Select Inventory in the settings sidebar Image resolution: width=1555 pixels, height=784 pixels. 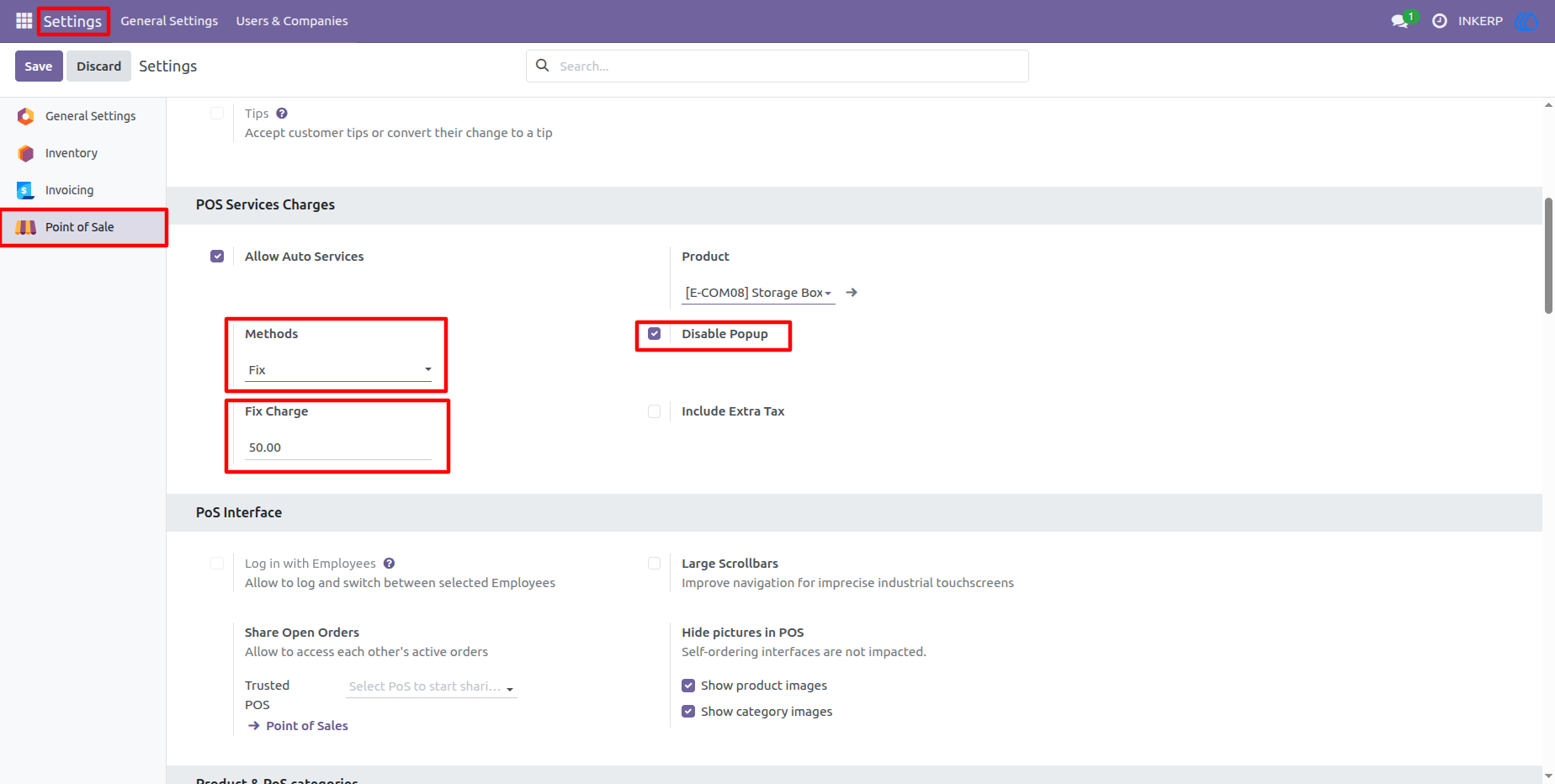pos(83,153)
